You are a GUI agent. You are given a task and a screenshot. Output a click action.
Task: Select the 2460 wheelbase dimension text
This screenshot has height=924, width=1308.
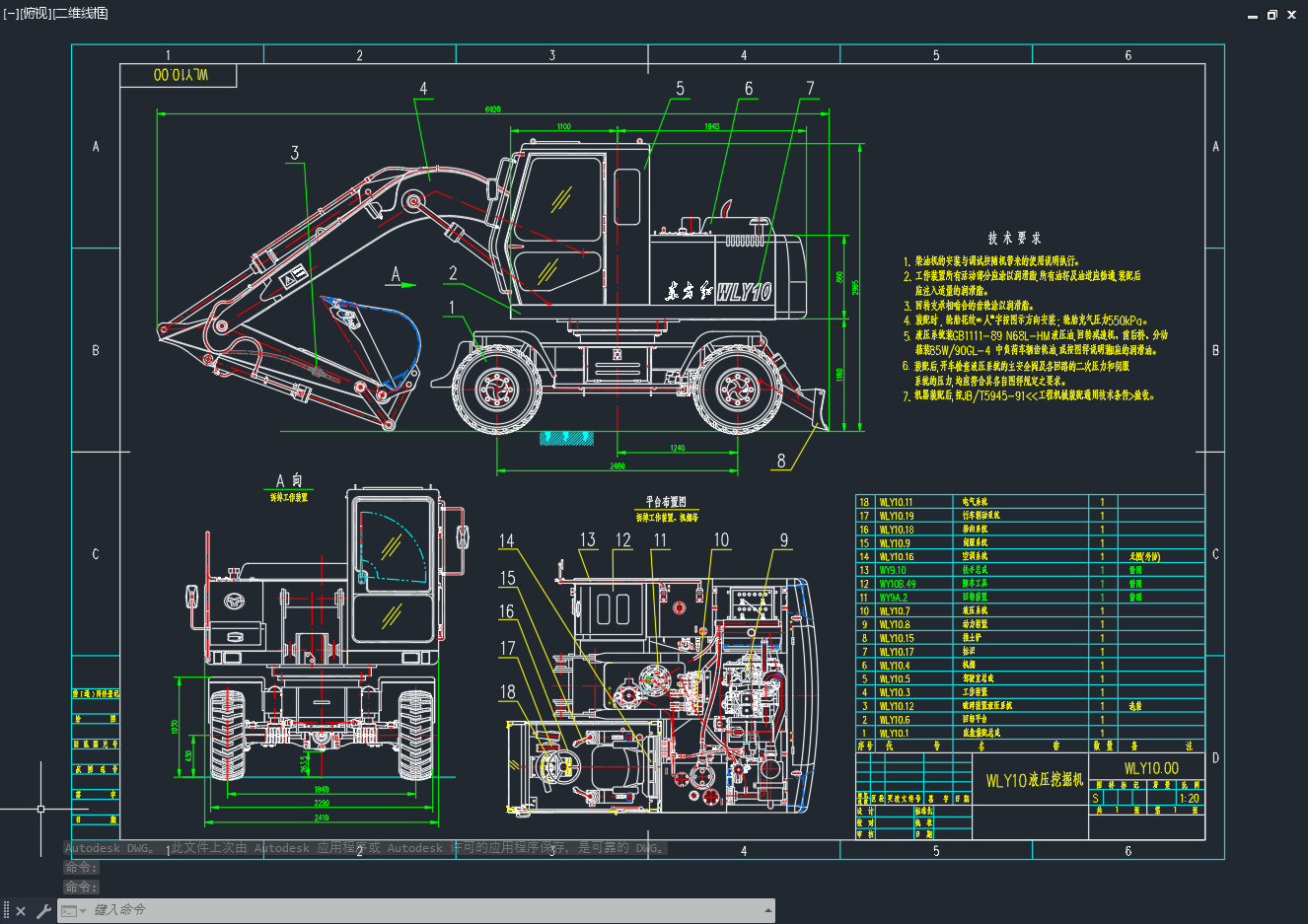click(617, 465)
